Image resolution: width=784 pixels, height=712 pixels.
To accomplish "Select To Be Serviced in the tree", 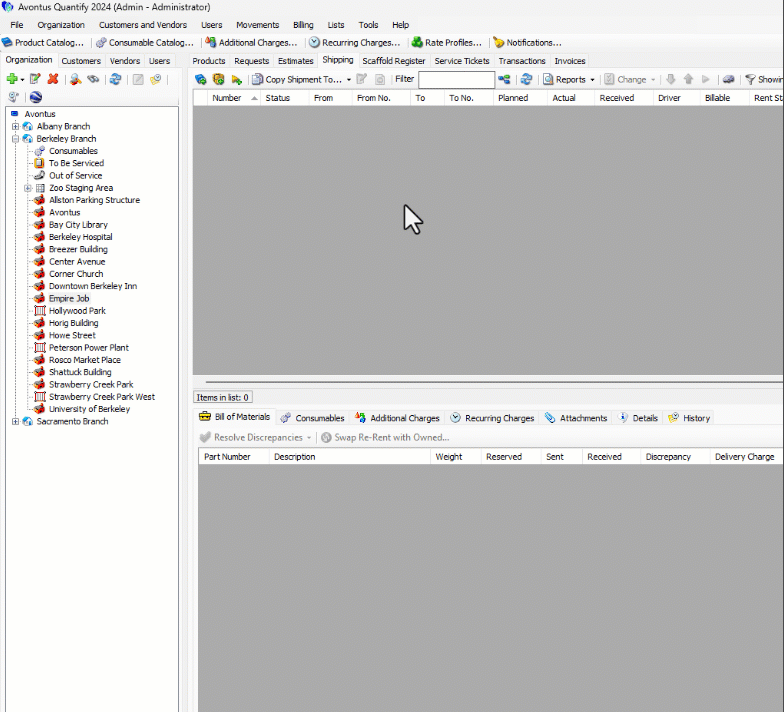I will (76, 163).
